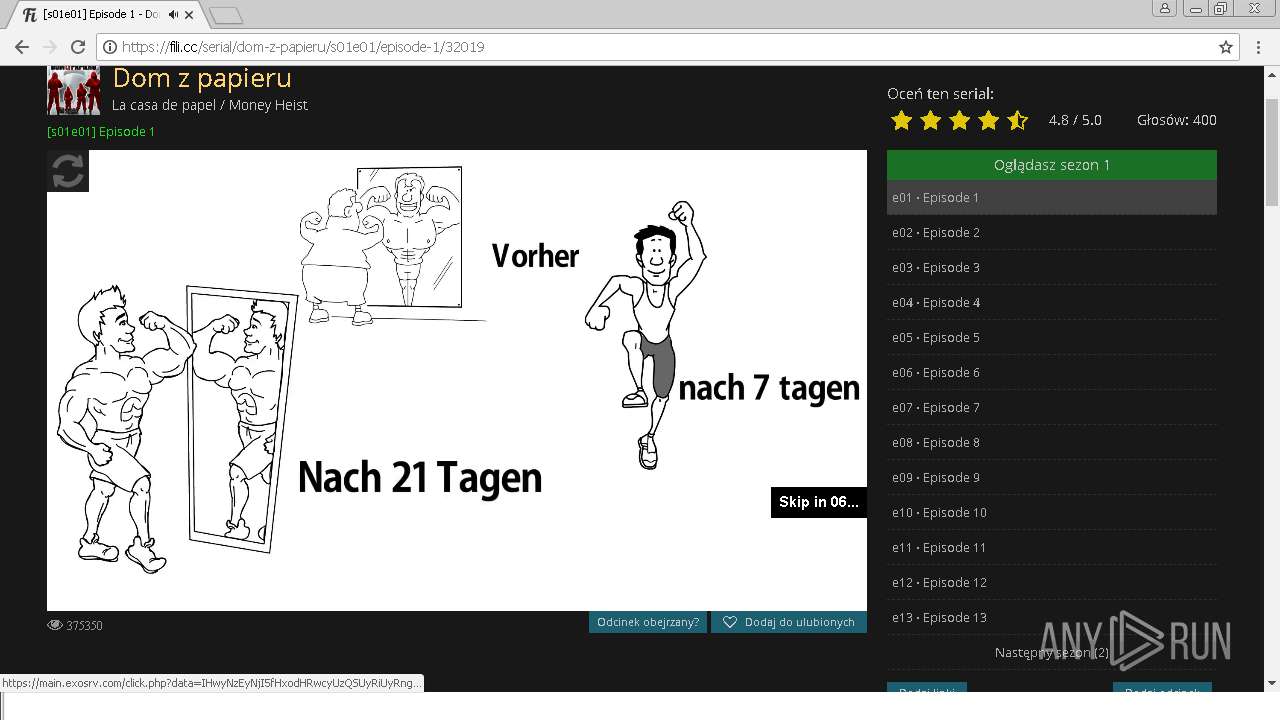Click the address bar URL field
The width and height of the screenshot is (1280, 720).
tap(666, 47)
